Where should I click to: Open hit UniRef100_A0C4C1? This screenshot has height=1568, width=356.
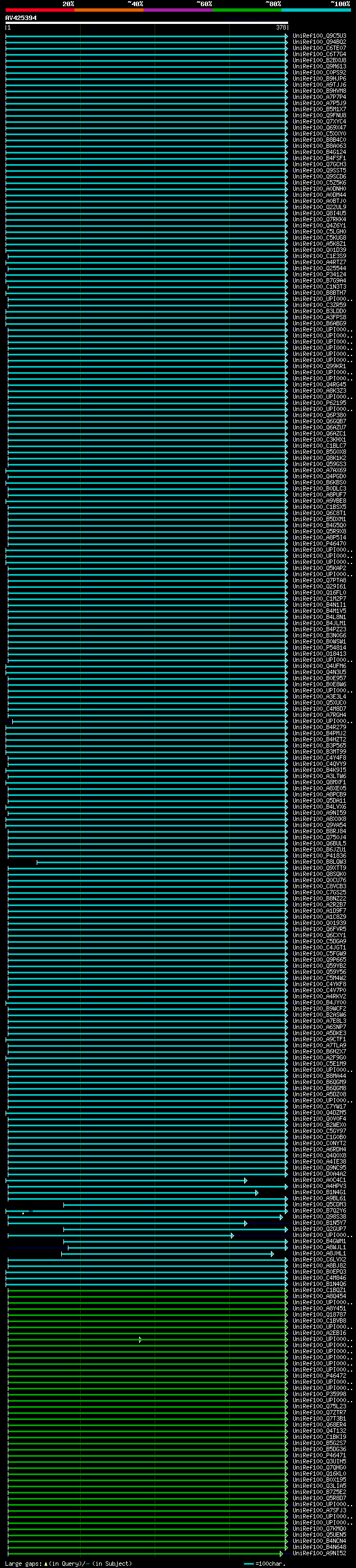(x=319, y=1180)
